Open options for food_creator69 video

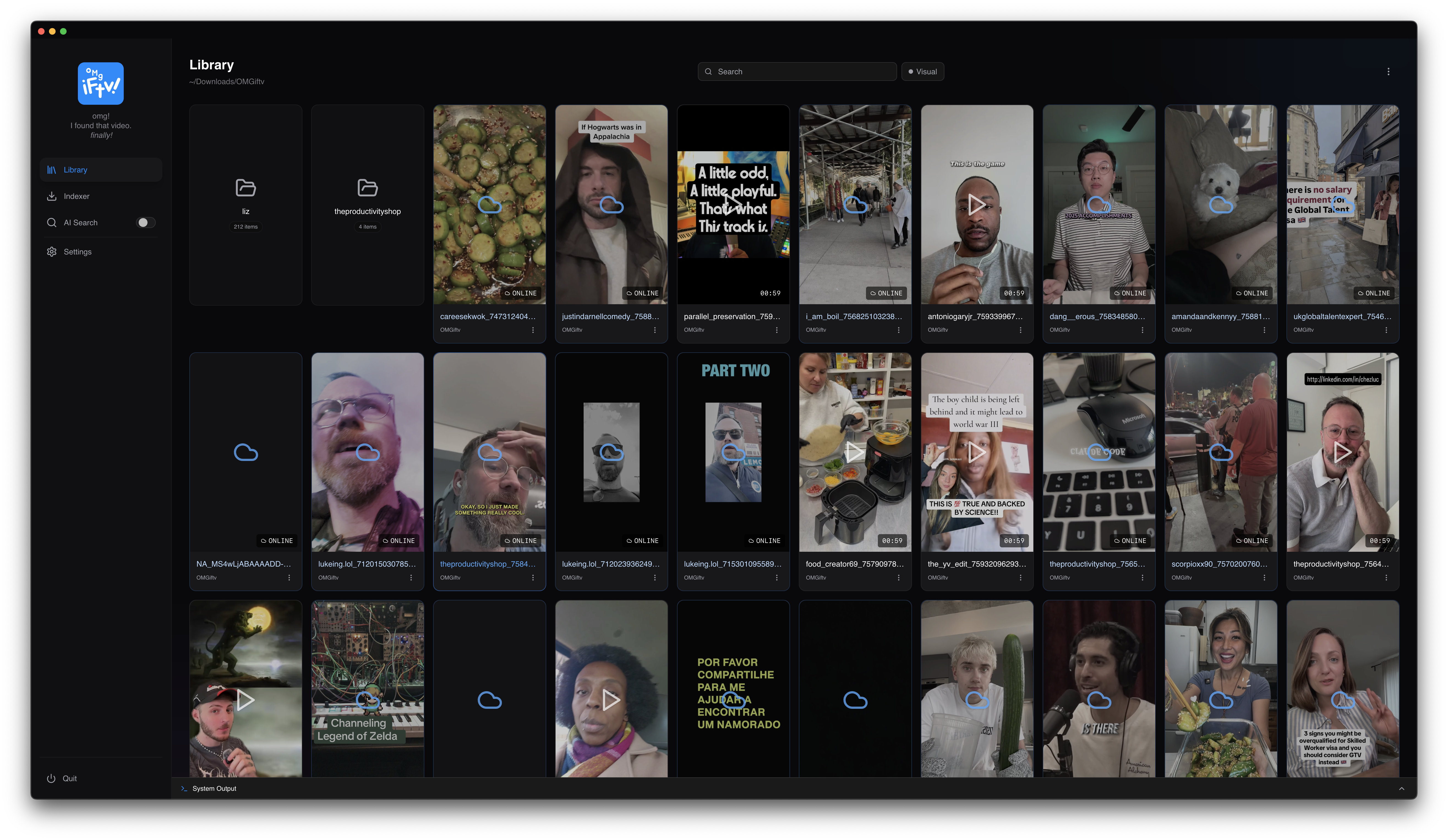pyautogui.click(x=898, y=578)
